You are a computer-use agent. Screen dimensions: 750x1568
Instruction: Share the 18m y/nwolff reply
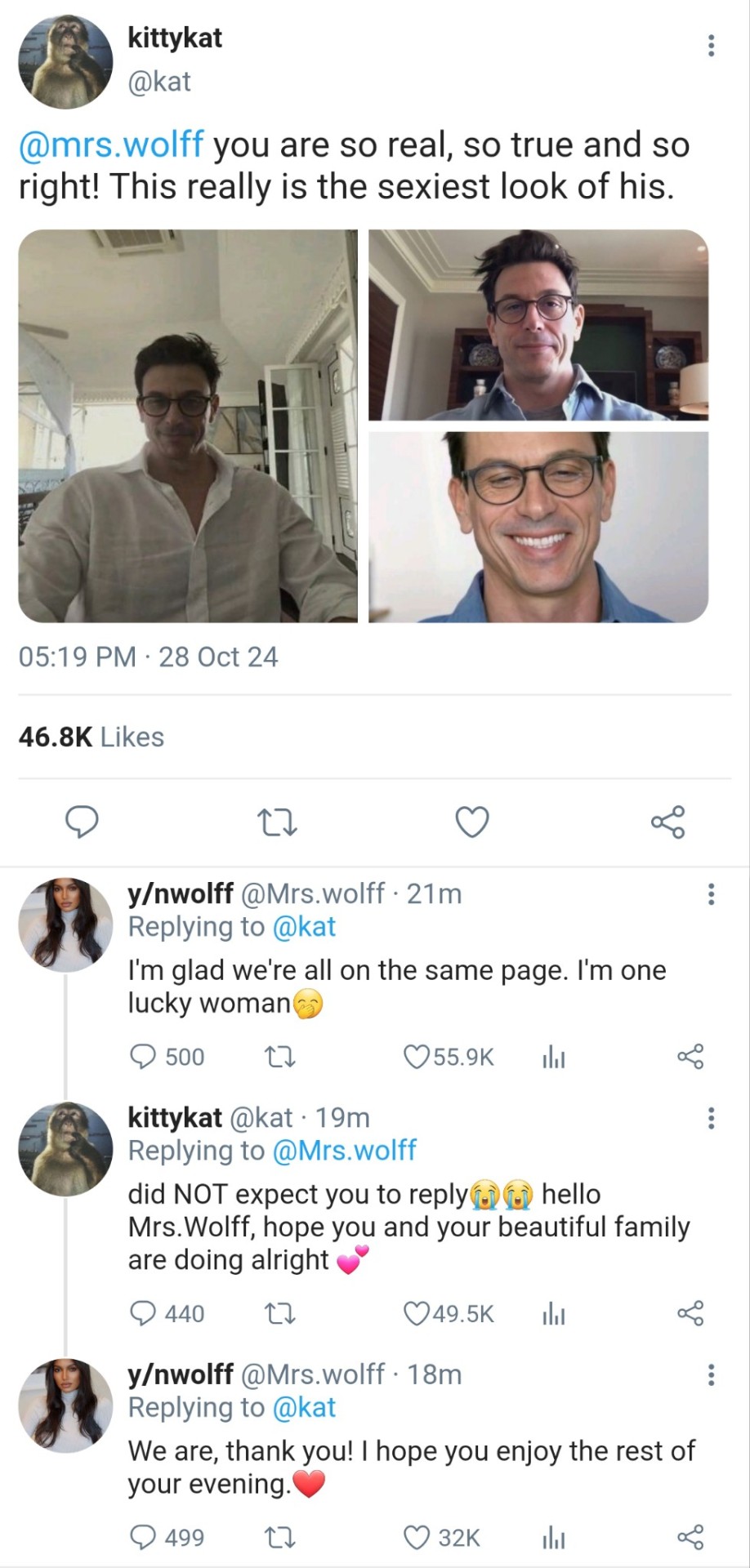690,1538
